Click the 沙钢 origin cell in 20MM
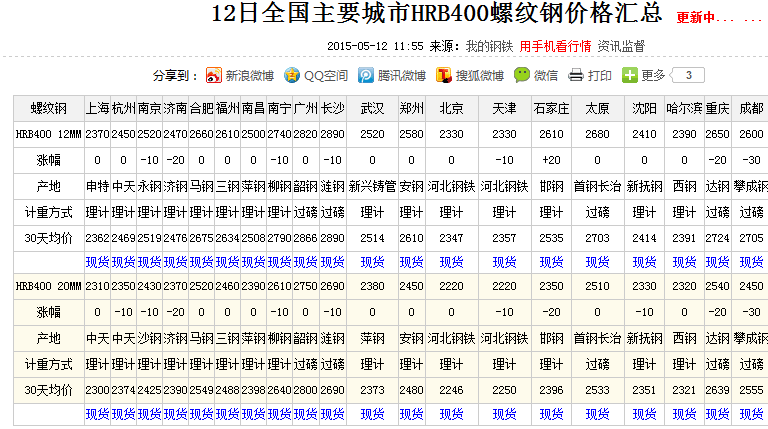Viewport: 768px width, 429px height. click(149, 338)
